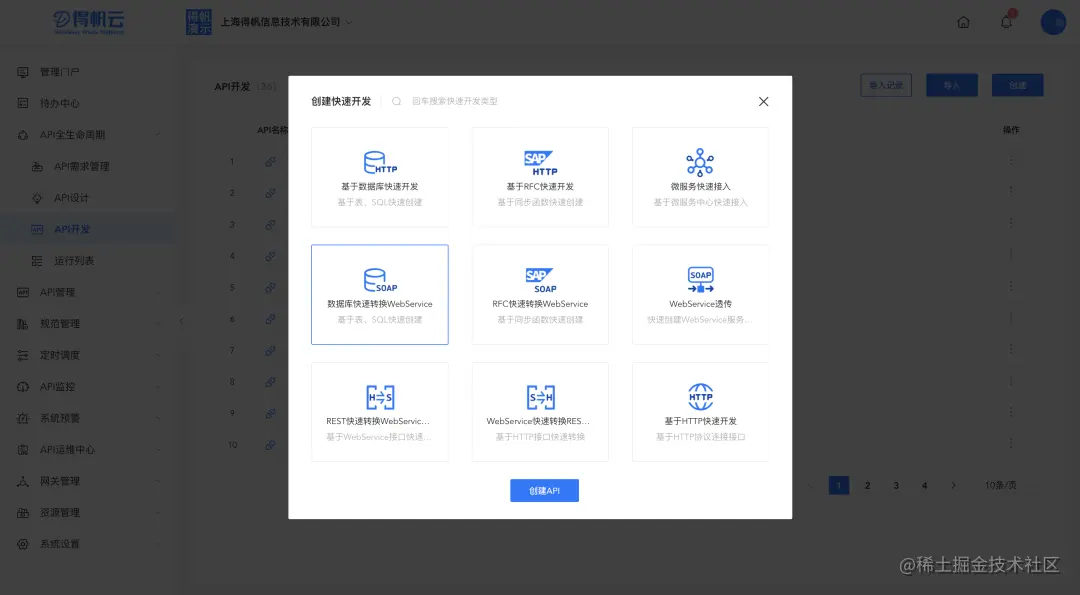Screen dimensions: 1080x595
Task: Click the 创建 button at top right
Action: click(1017, 85)
